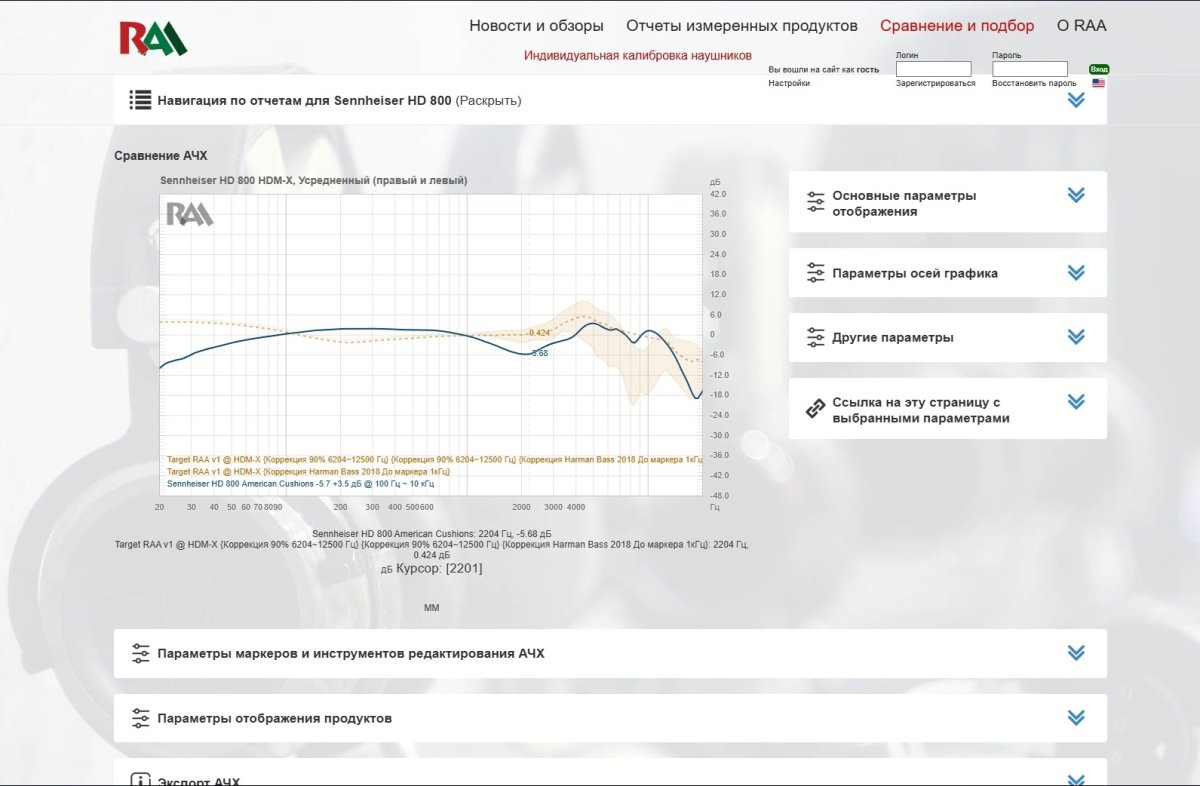The height and width of the screenshot is (786, 1200).
Task: Expand Параметры осей графика via its chevron
Action: pyautogui.click(x=1076, y=272)
